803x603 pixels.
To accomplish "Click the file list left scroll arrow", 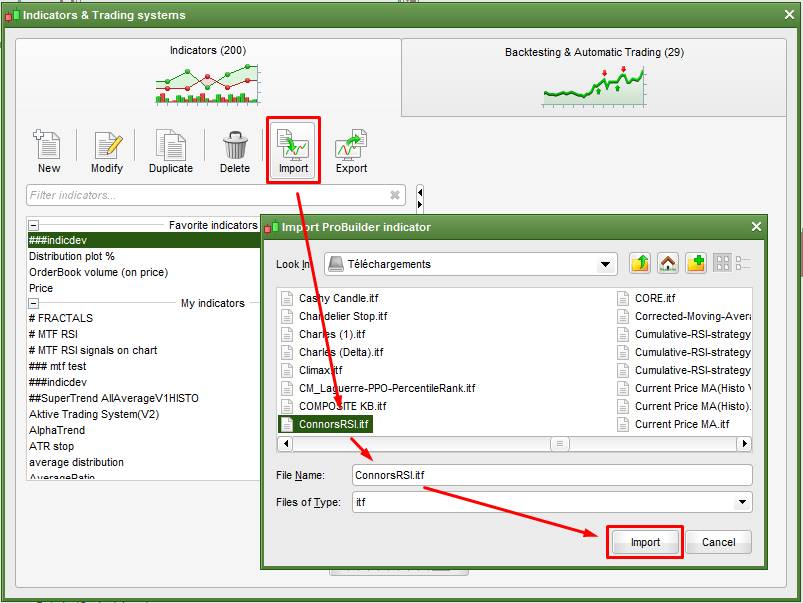I will (286, 444).
